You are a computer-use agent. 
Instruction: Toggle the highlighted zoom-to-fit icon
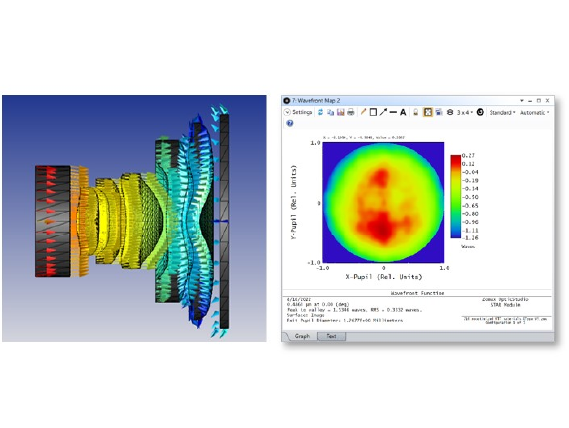click(x=428, y=112)
